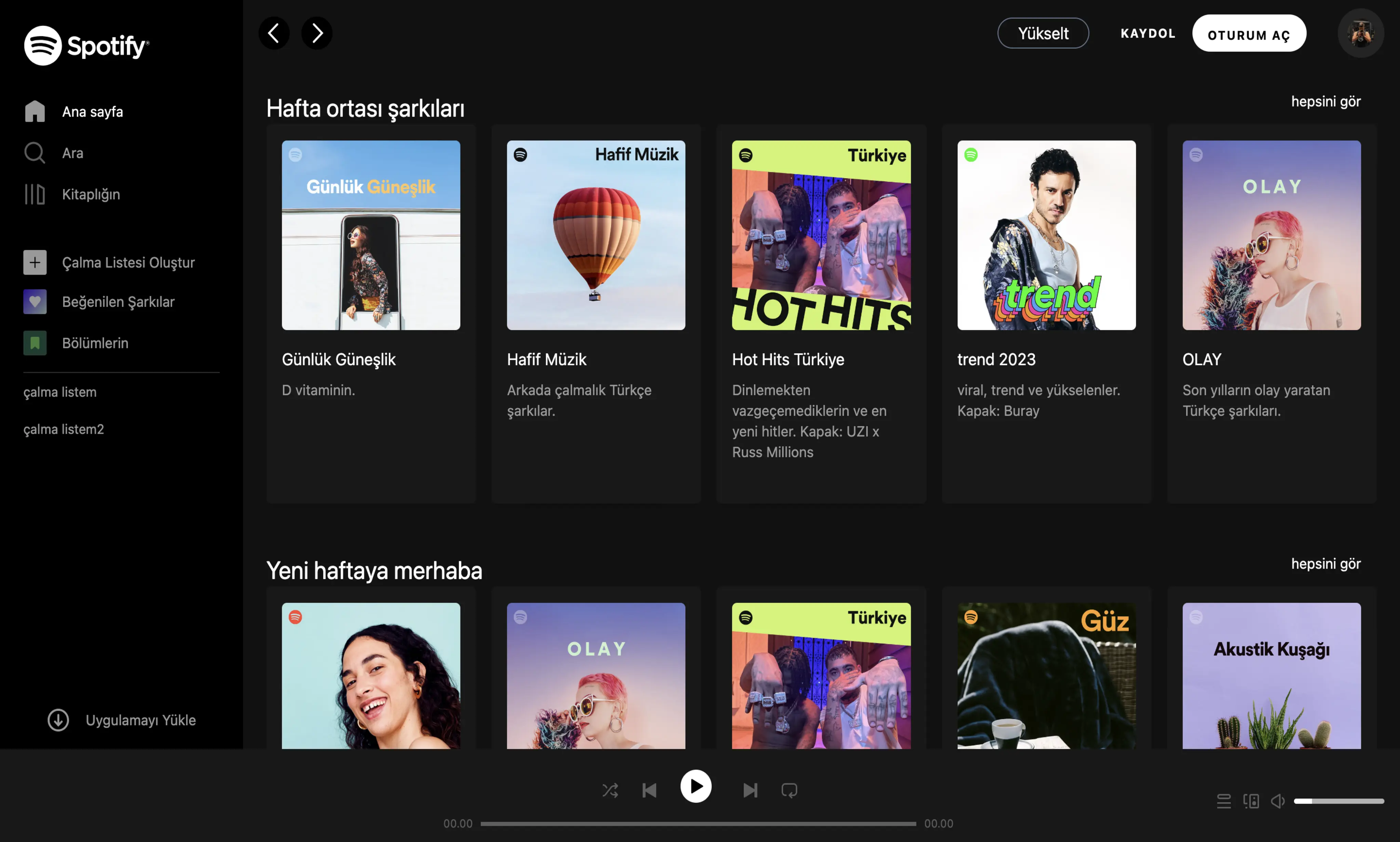Click the Yeni haftaya merhaba heading

[x=374, y=571]
